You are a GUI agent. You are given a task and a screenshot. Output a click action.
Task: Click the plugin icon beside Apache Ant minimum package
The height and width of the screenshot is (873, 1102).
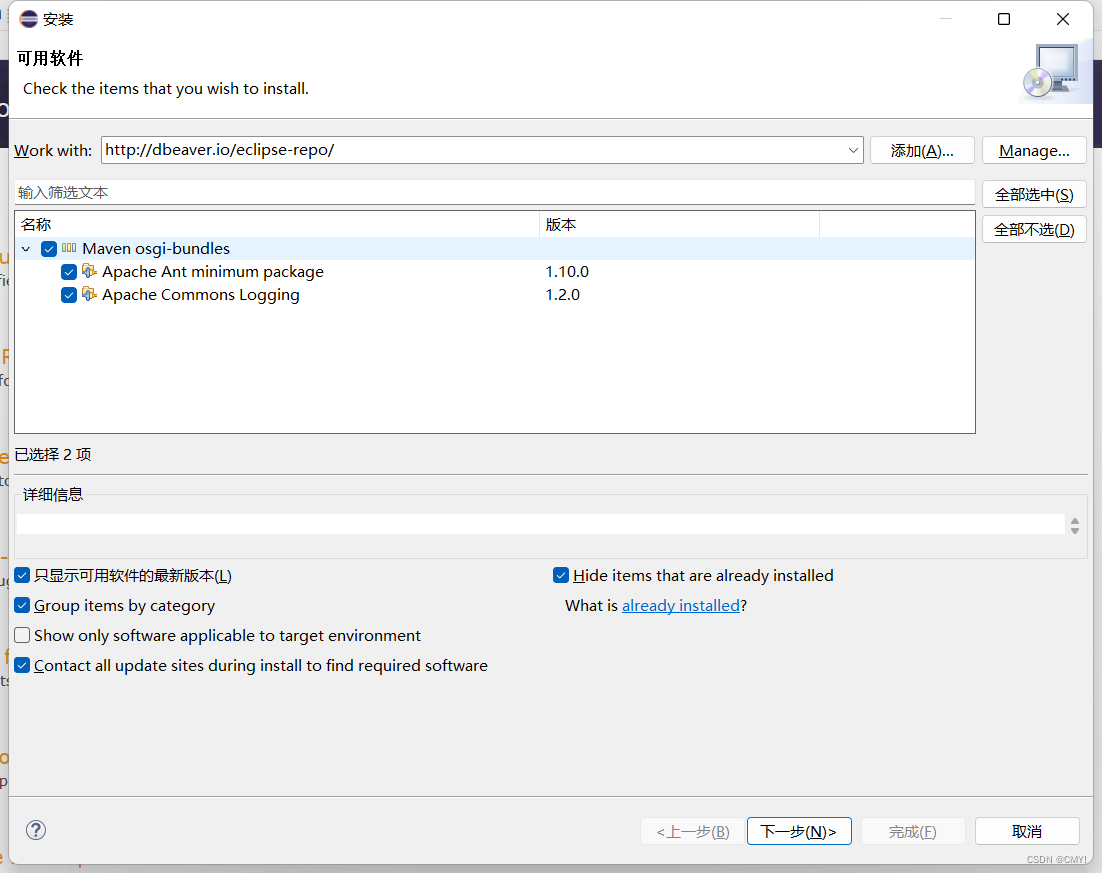pyautogui.click(x=89, y=271)
